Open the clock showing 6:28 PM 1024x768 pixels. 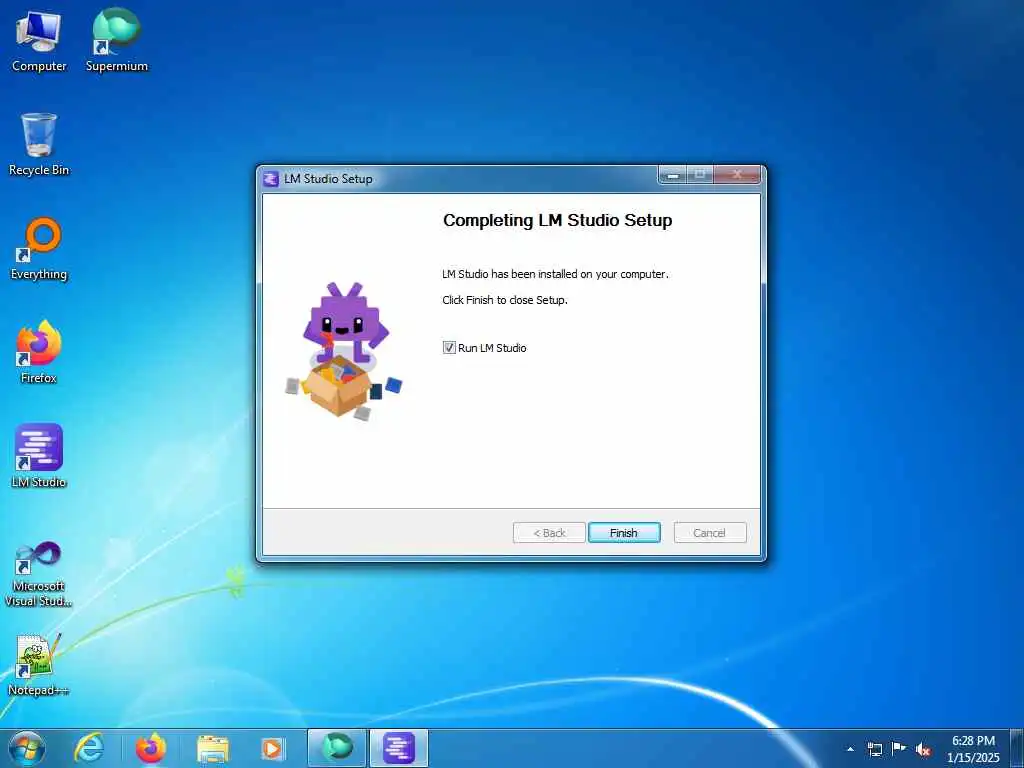(973, 748)
